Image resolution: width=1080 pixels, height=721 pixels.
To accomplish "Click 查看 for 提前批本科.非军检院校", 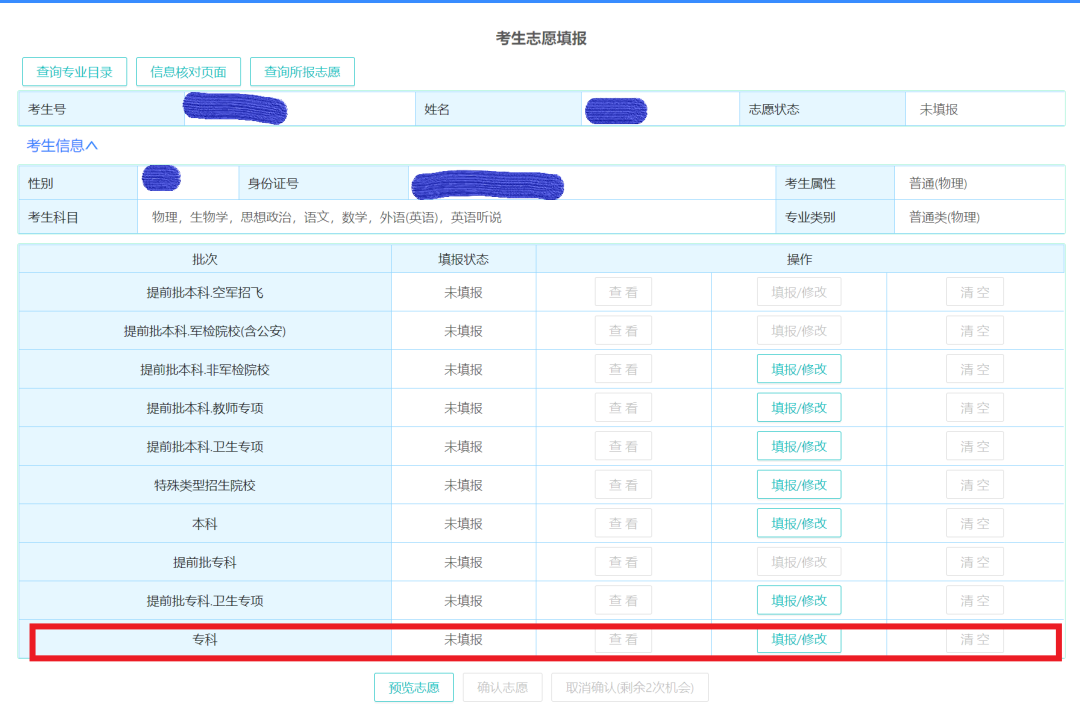I will [623, 369].
